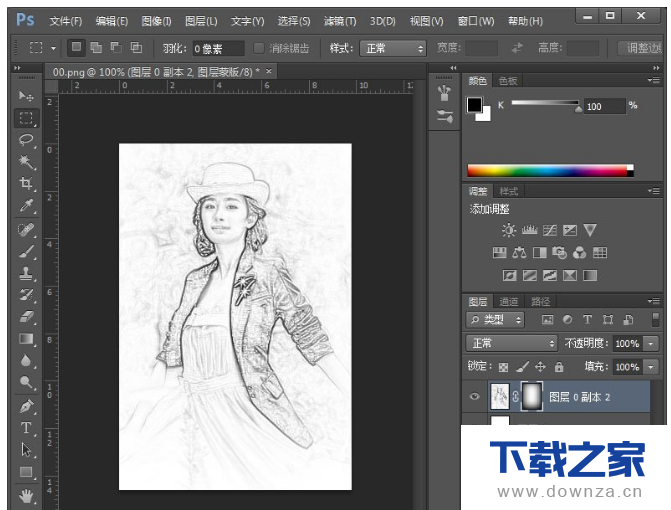Add an Invert adjustment
Screen dimensions: 671x510
tap(509, 276)
